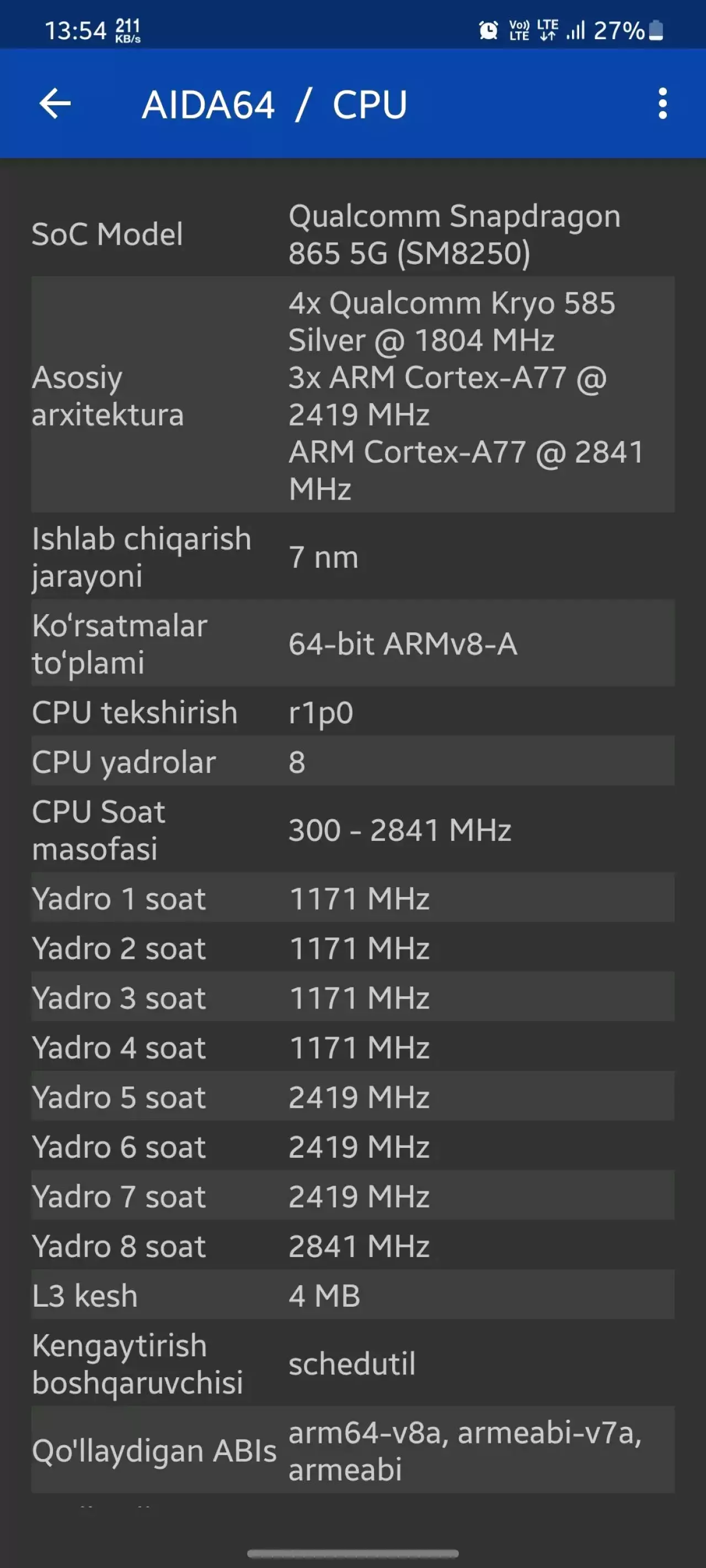Tap the schedutil governor value
706x1568 pixels.
click(x=352, y=1363)
